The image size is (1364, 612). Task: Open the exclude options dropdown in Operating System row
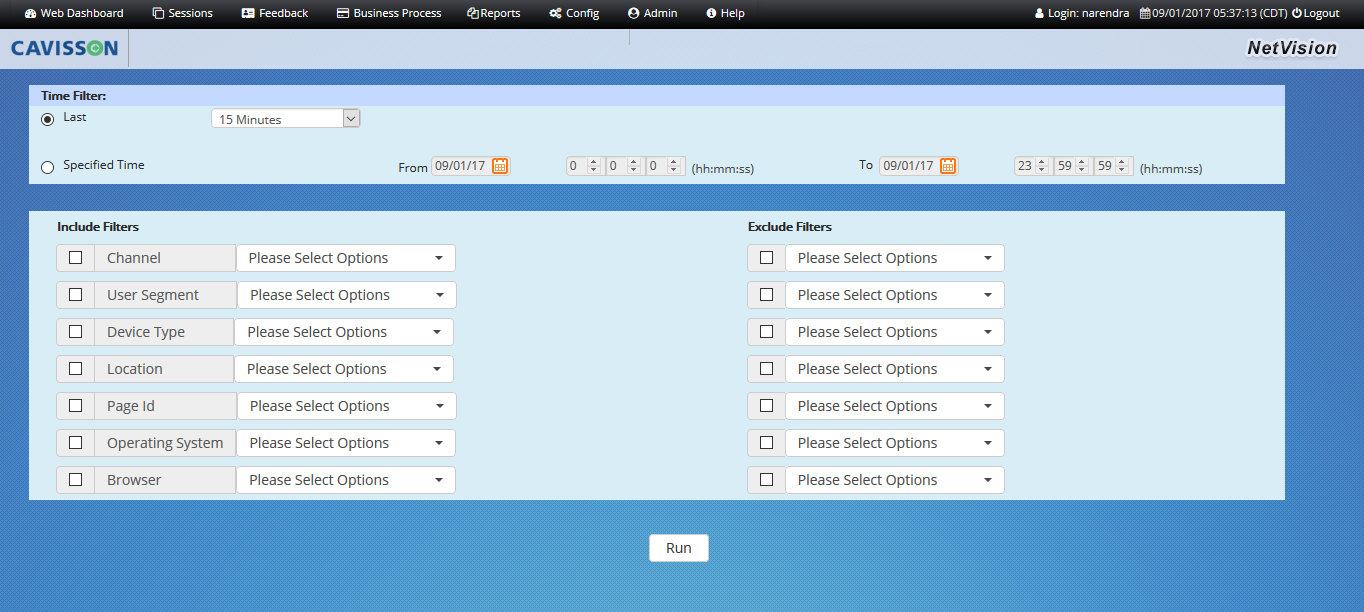(895, 443)
